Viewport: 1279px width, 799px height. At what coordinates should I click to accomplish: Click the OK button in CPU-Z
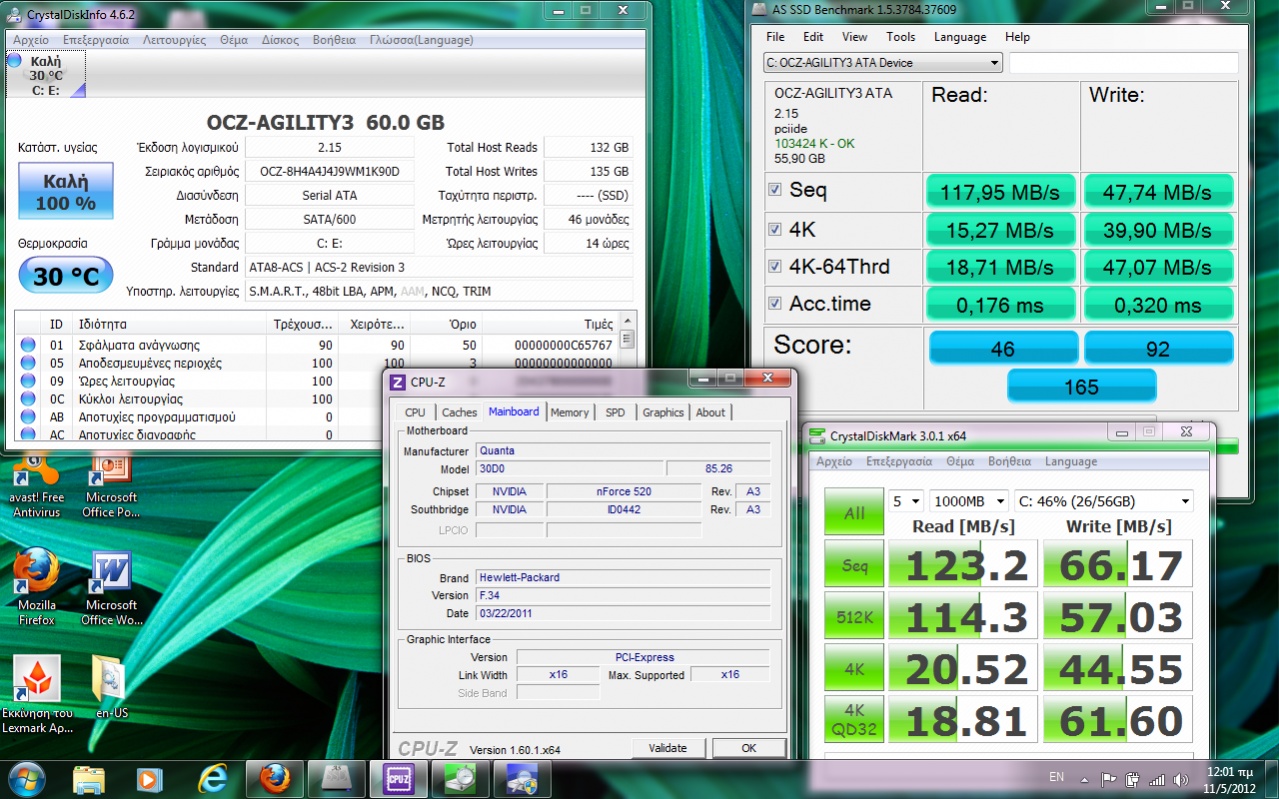(x=749, y=748)
